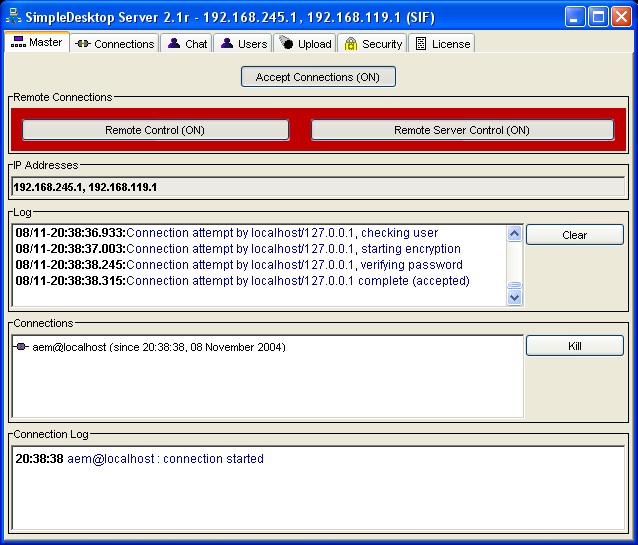Viewport: 638px width, 545px height.
Task: Click Kill to end the connection
Action: (x=575, y=346)
